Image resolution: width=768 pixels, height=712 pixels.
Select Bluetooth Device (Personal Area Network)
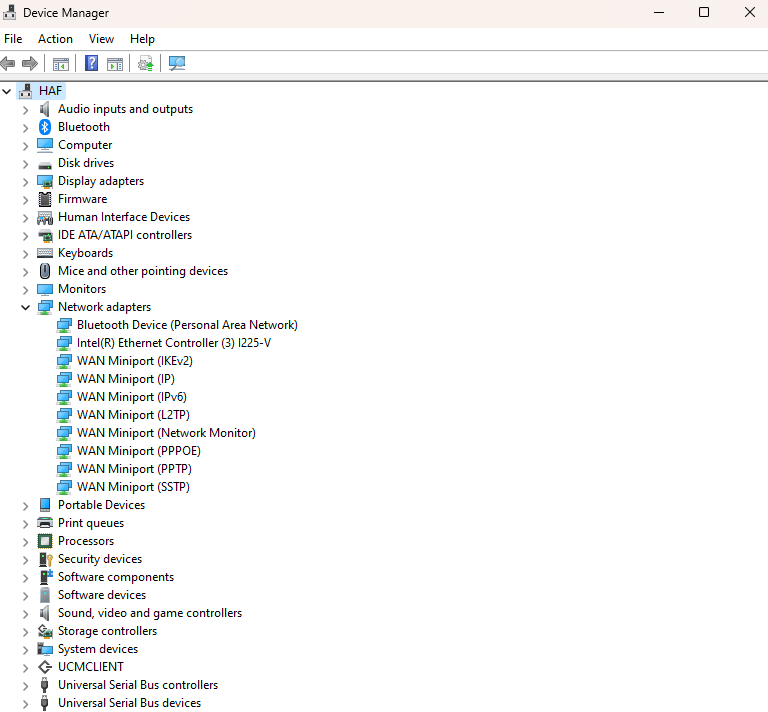[x=187, y=325]
